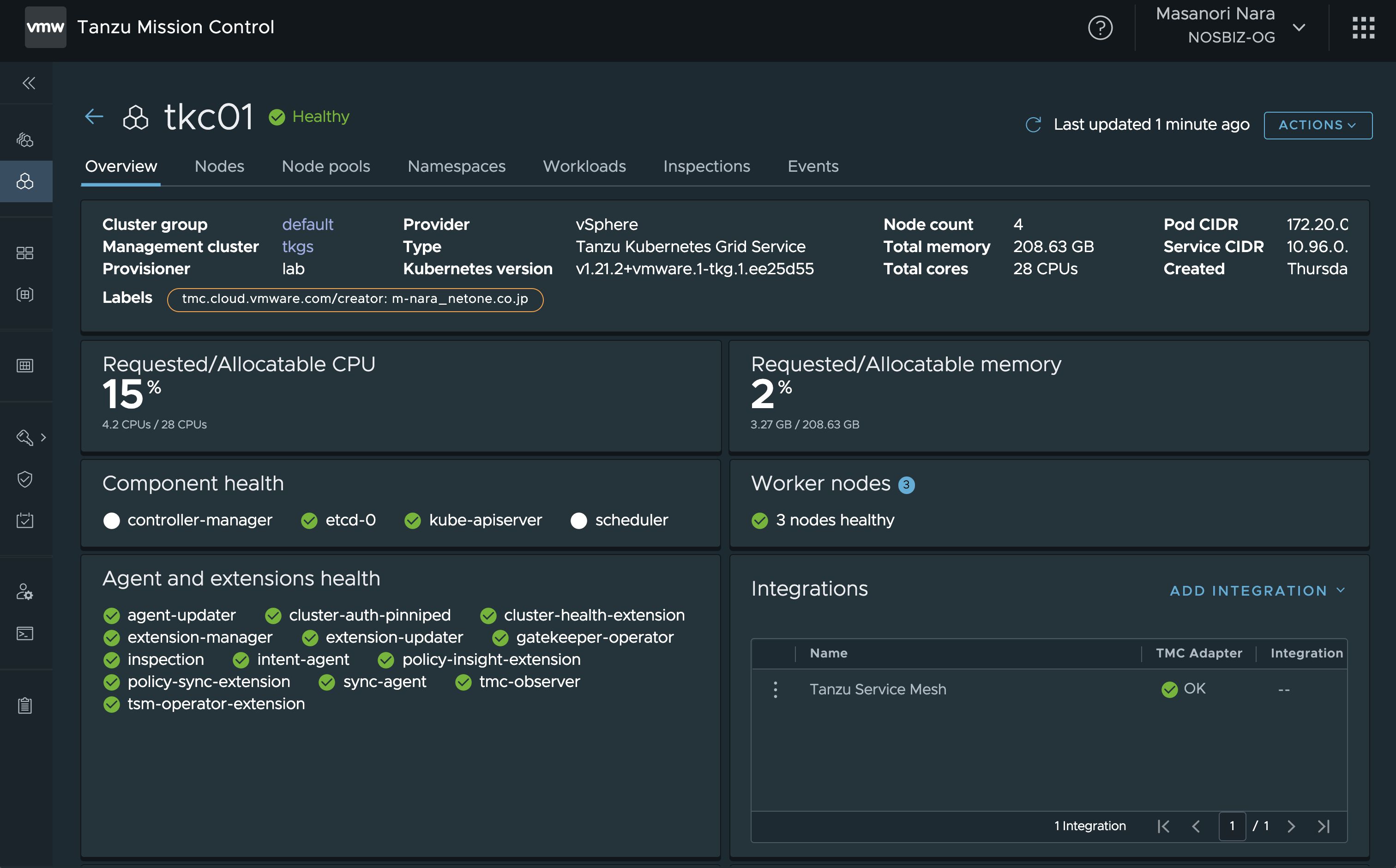Click the green Healthy status check icon
Screen dimensions: 1396x868
(277, 117)
